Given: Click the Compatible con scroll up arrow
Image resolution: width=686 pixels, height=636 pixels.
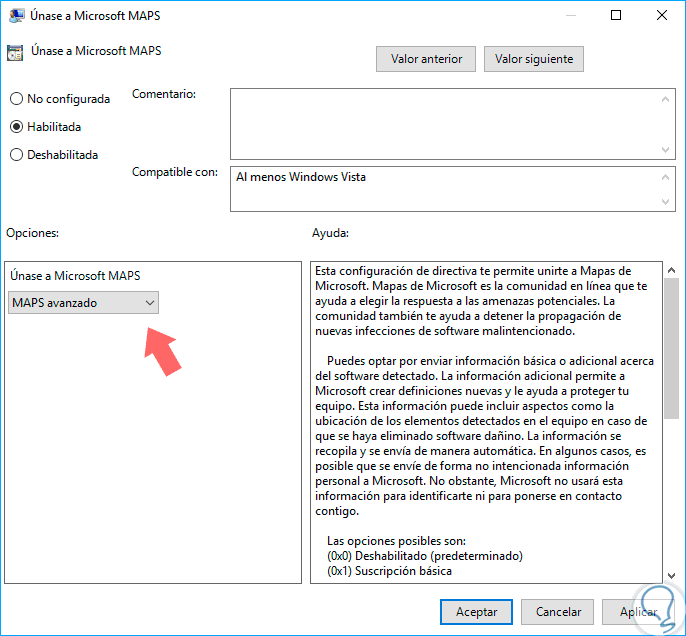Looking at the screenshot, I should (x=665, y=177).
